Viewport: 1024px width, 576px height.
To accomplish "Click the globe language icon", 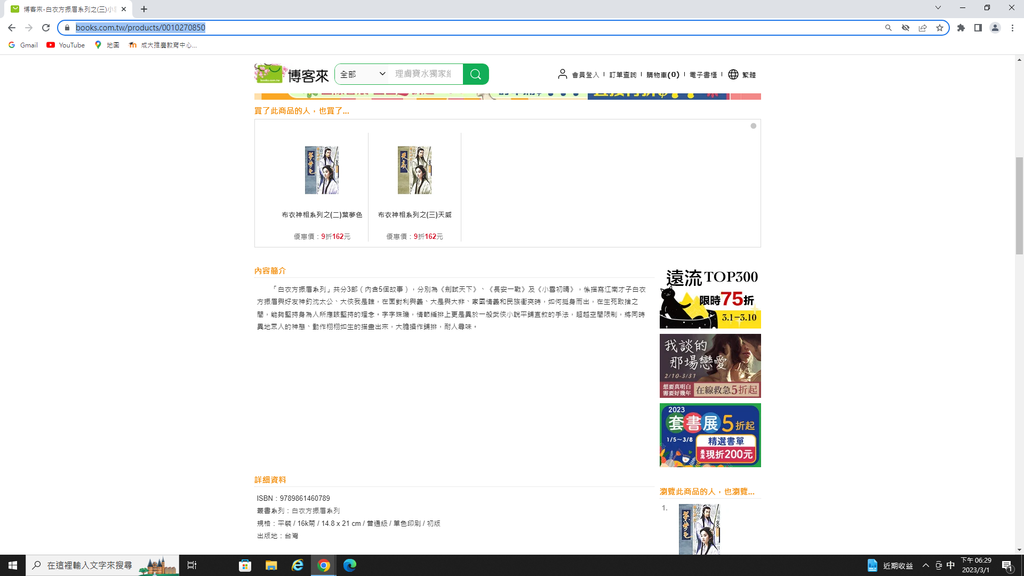I will pos(733,75).
